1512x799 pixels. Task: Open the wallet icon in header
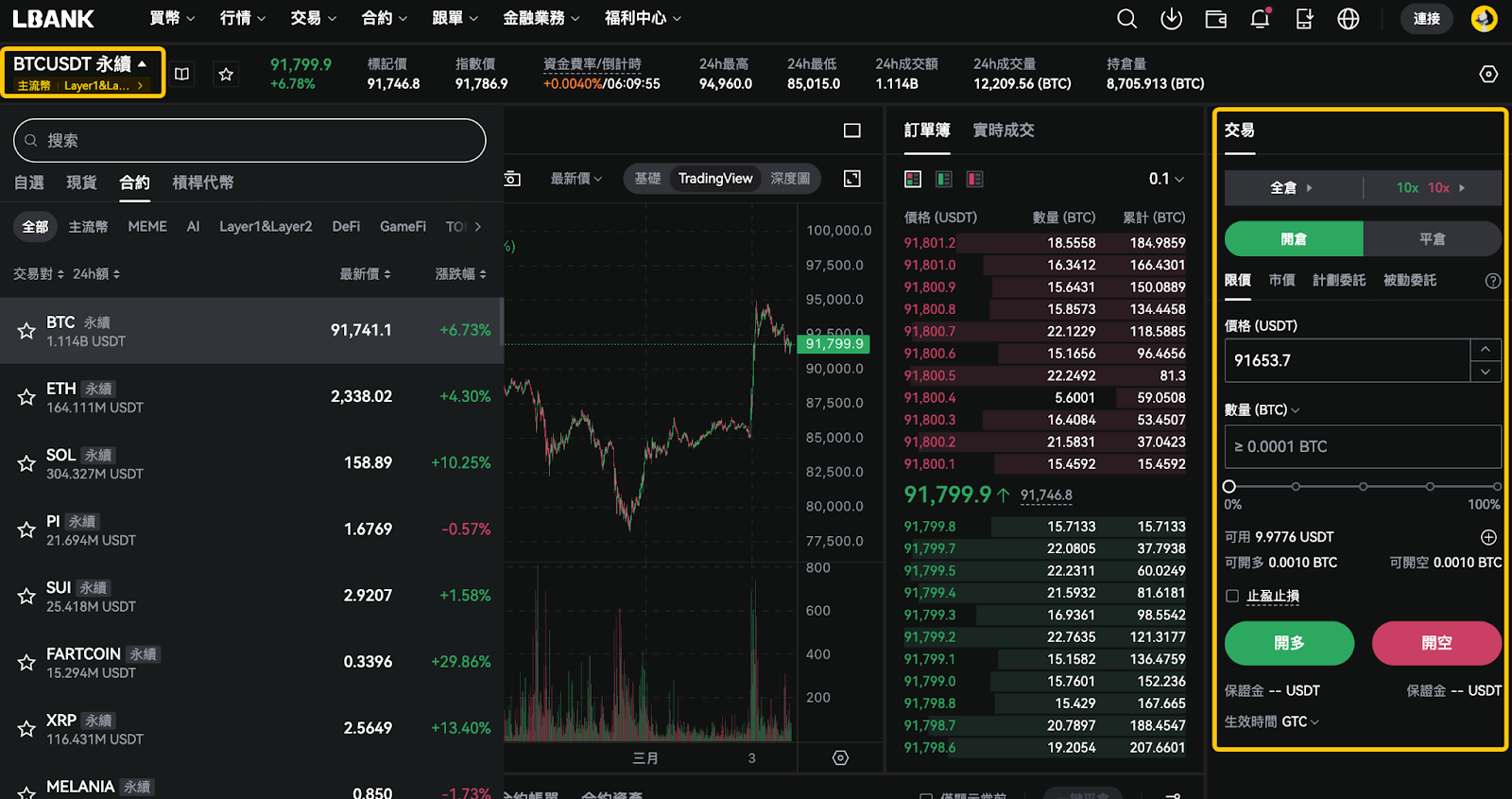pyautogui.click(x=1215, y=19)
